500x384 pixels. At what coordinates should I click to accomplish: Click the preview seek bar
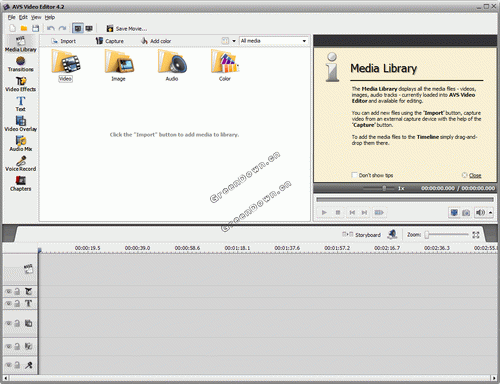405,200
